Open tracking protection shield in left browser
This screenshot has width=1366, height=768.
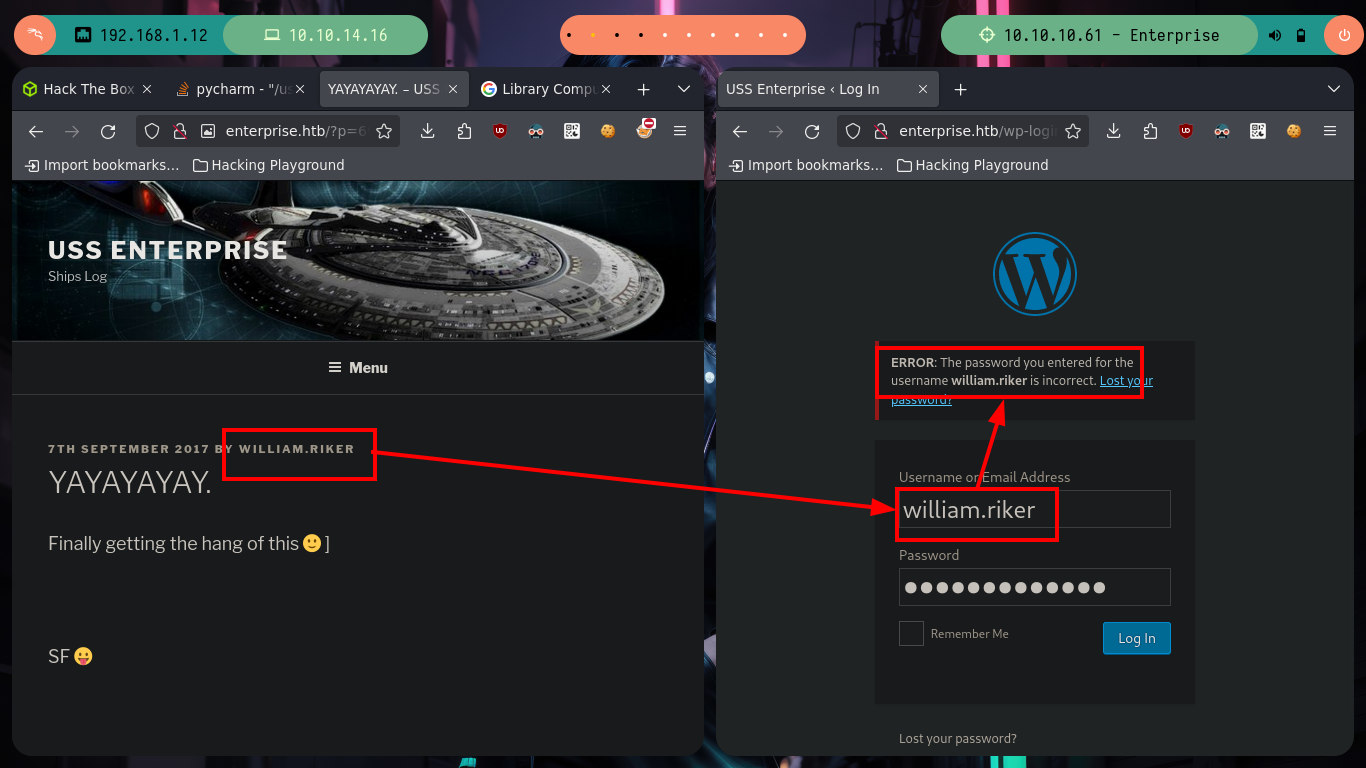[152, 131]
